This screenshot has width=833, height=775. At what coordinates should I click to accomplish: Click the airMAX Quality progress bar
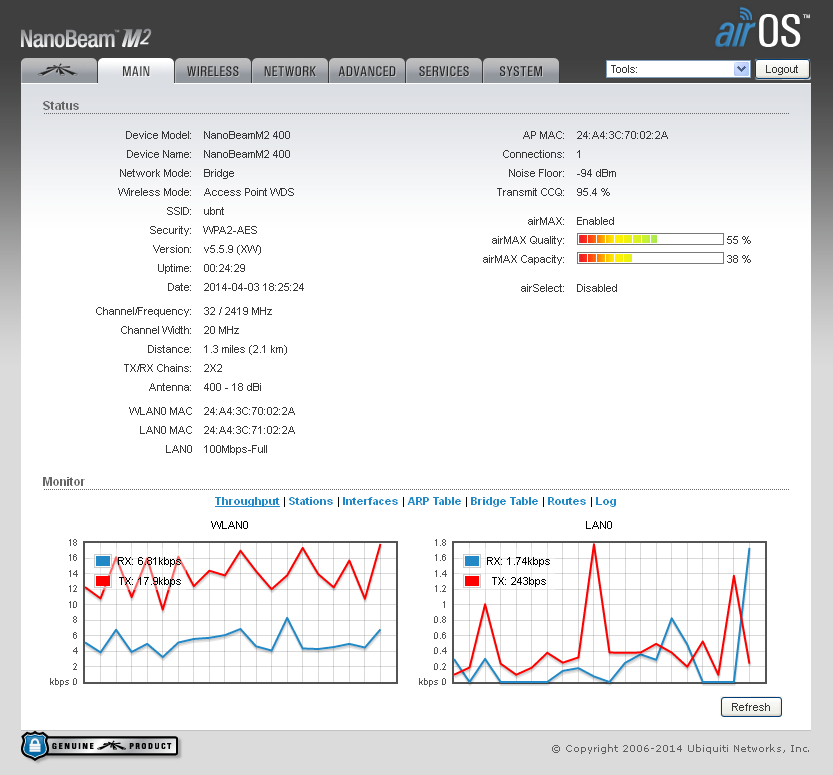(650, 240)
